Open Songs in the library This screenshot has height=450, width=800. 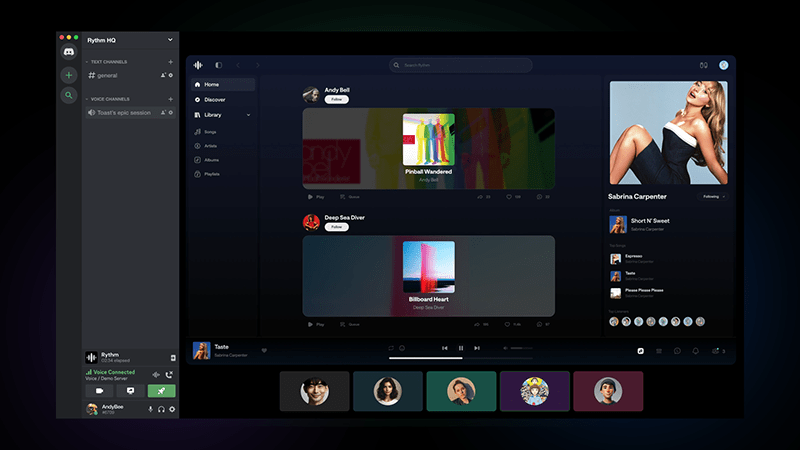(206, 132)
